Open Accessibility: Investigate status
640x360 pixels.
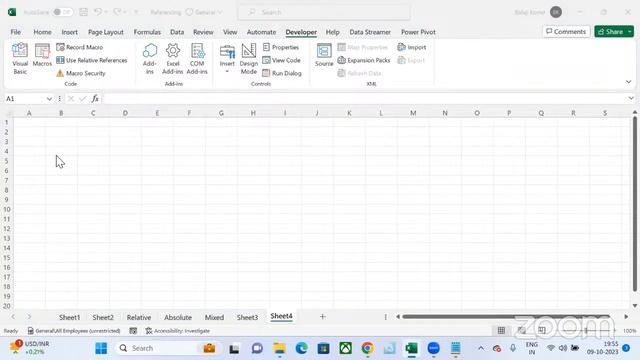pyautogui.click(x=178, y=331)
